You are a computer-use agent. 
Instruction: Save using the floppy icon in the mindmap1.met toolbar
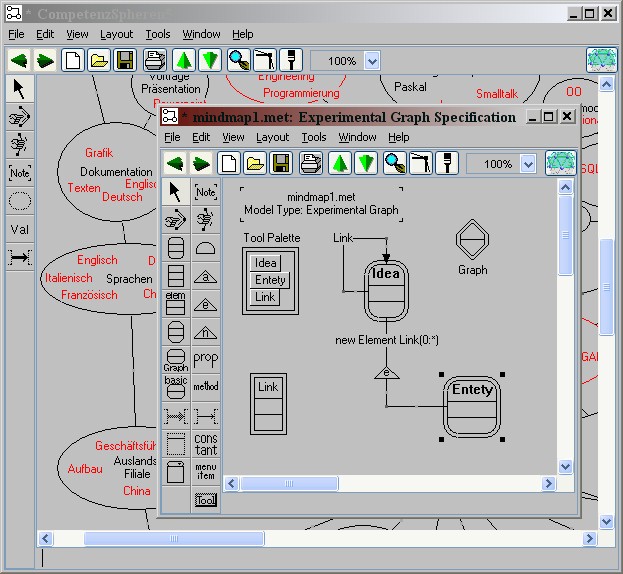(281, 163)
